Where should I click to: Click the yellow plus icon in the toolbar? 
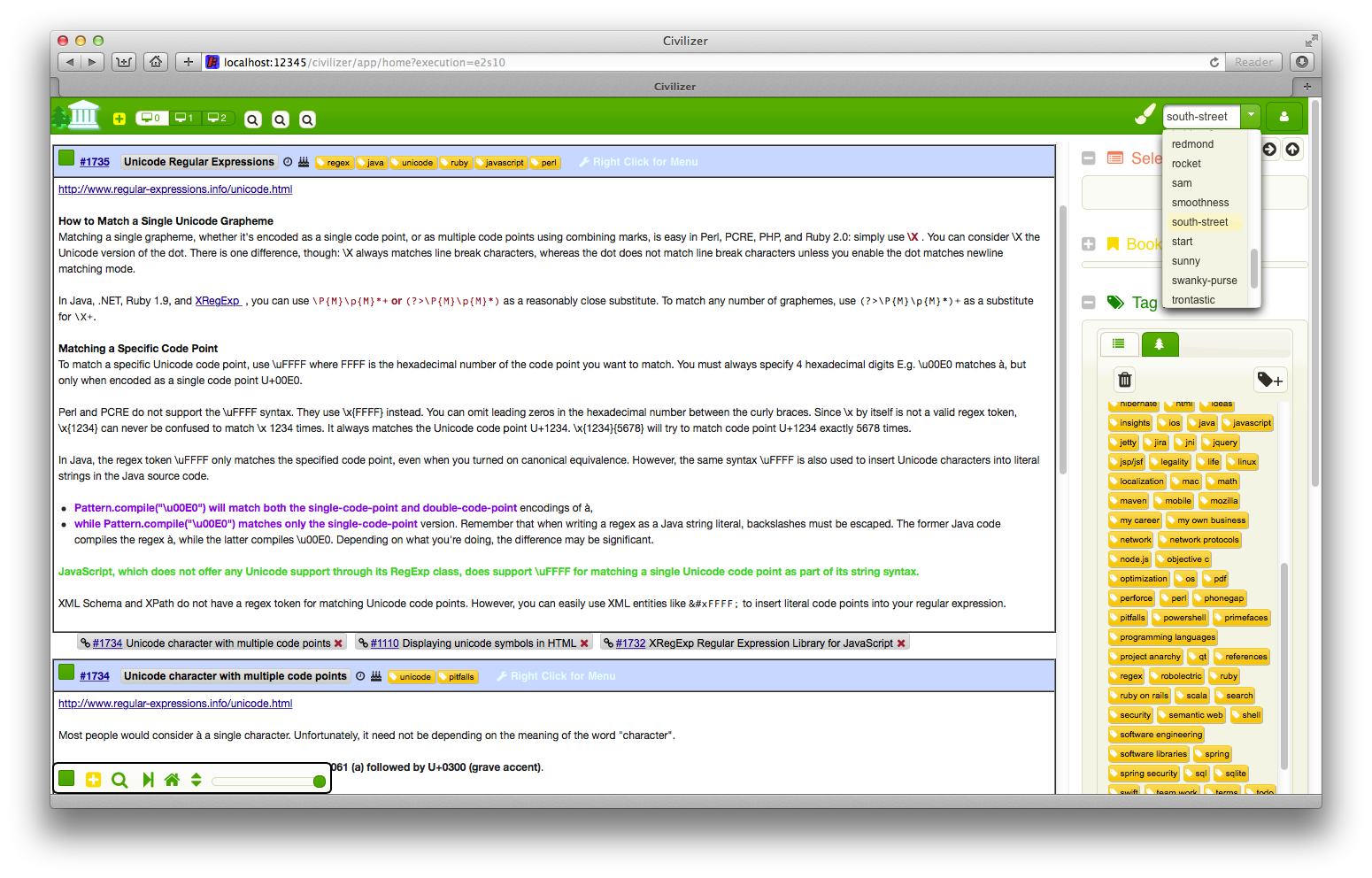(119, 118)
